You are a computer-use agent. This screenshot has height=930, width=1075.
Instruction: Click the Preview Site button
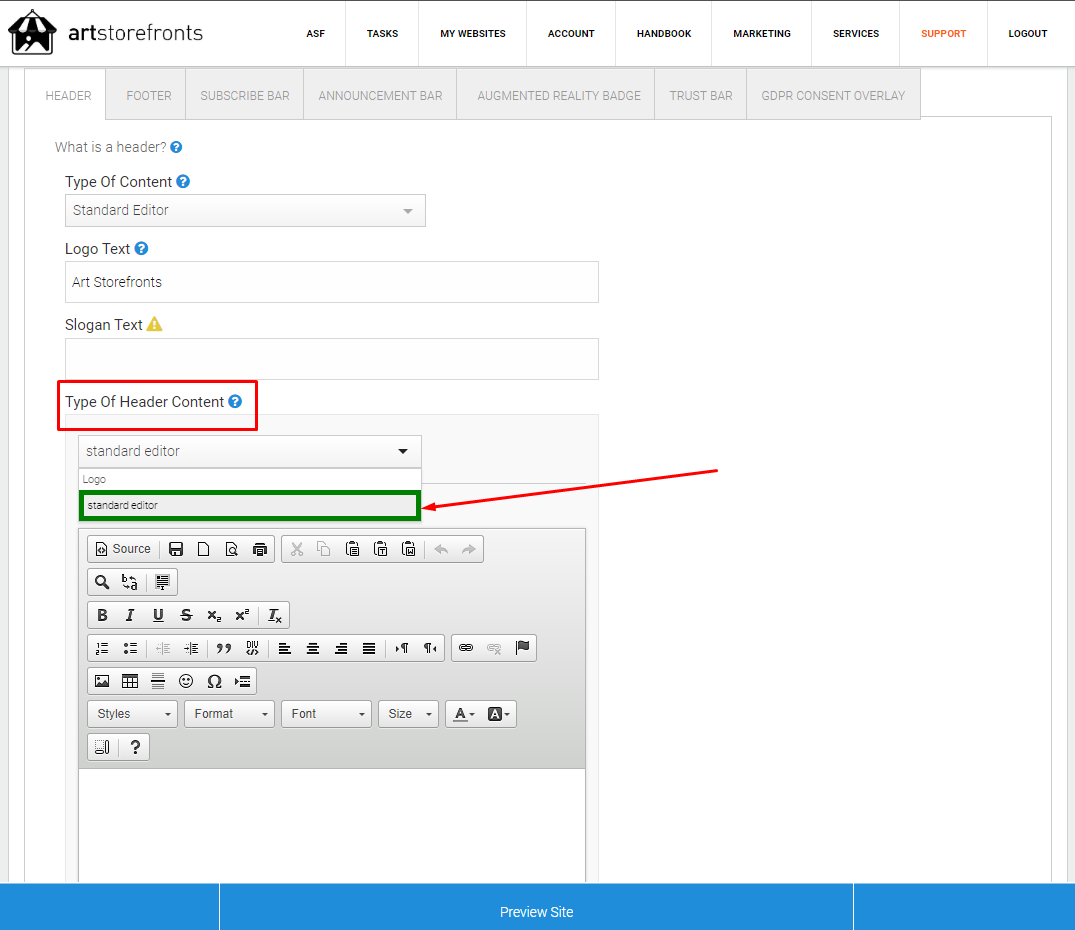click(x=536, y=912)
